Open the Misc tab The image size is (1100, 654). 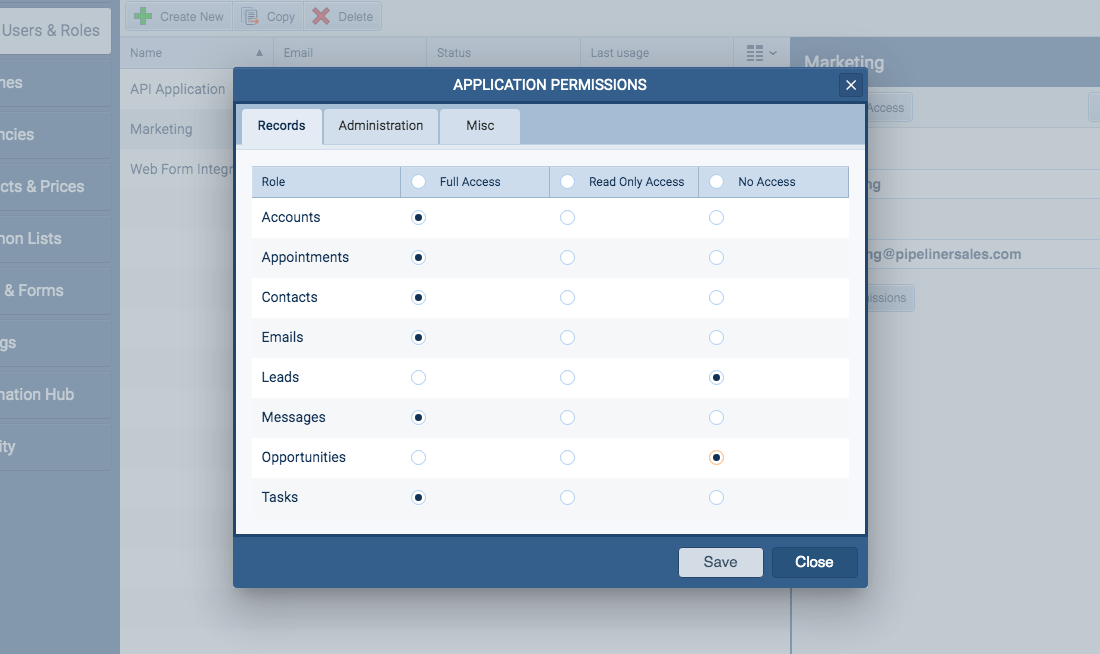point(479,126)
